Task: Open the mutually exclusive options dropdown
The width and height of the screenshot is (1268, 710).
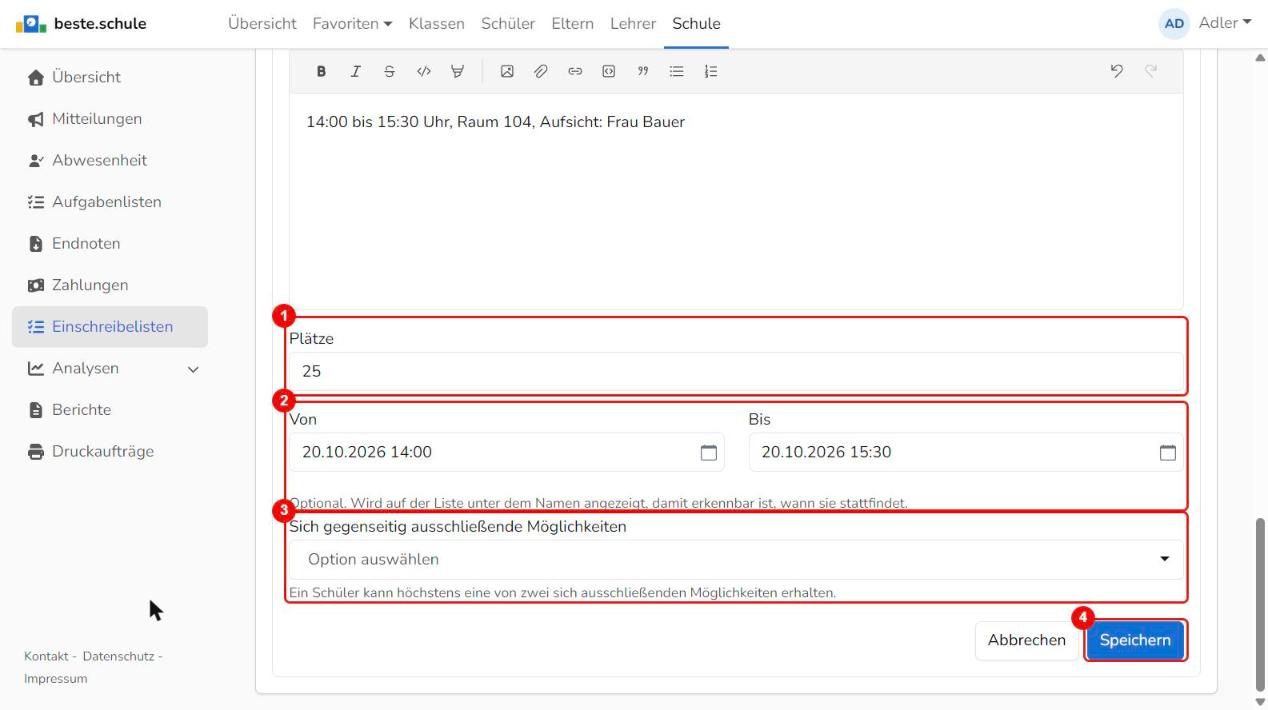Action: coord(736,559)
